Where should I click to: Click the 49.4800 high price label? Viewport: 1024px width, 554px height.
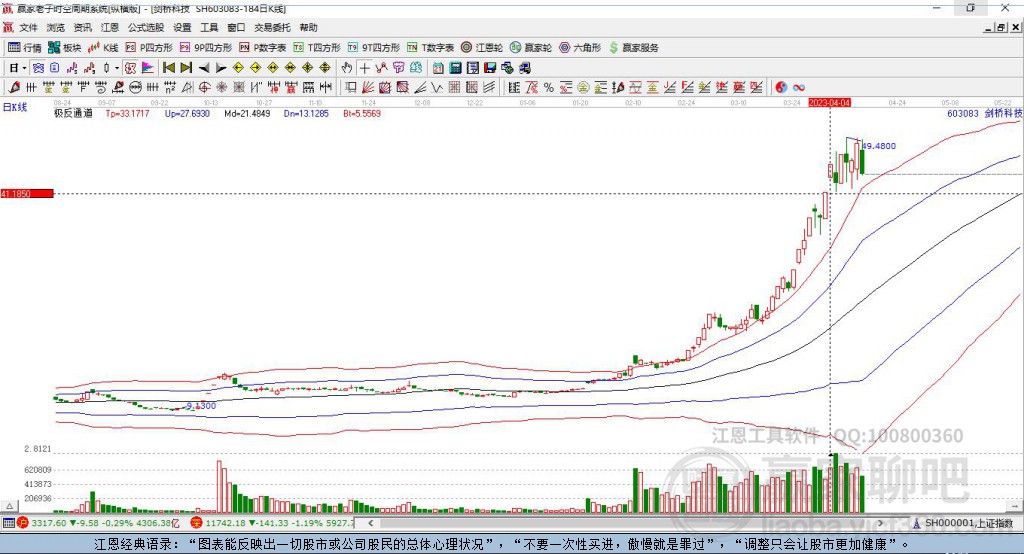point(879,146)
